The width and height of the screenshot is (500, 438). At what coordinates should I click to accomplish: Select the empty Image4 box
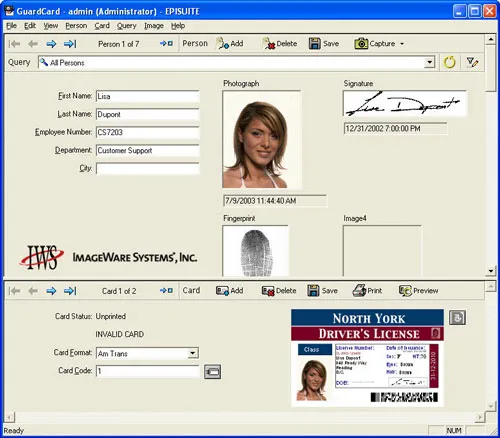[x=382, y=251]
